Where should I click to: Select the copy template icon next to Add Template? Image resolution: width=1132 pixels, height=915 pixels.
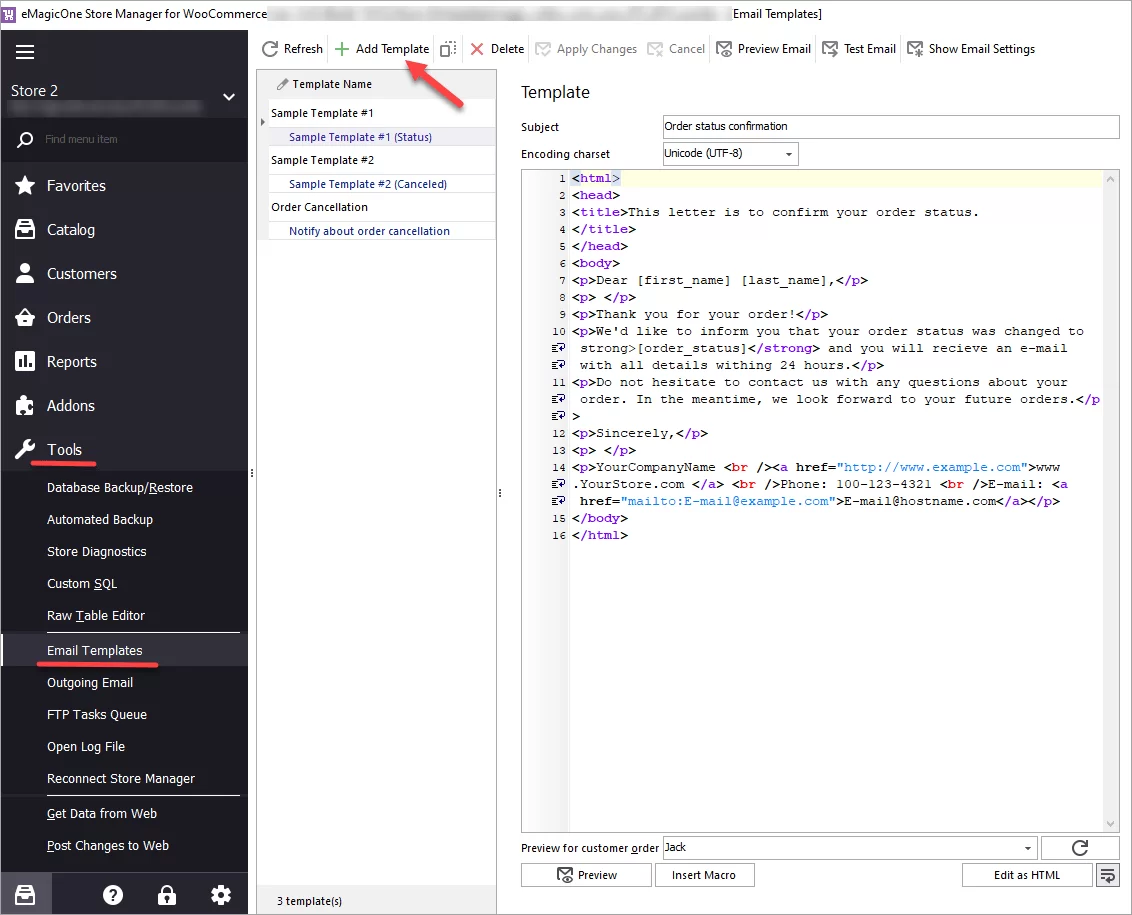click(x=447, y=48)
